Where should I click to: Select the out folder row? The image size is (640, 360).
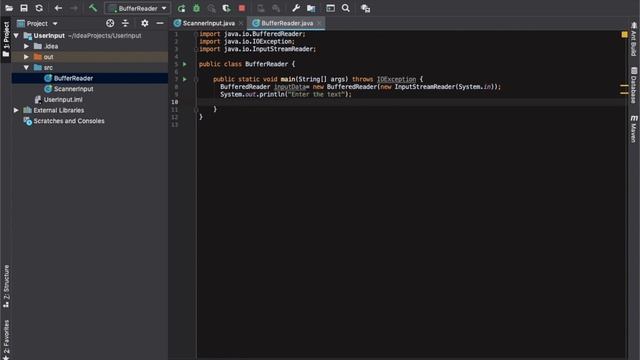coord(90,57)
